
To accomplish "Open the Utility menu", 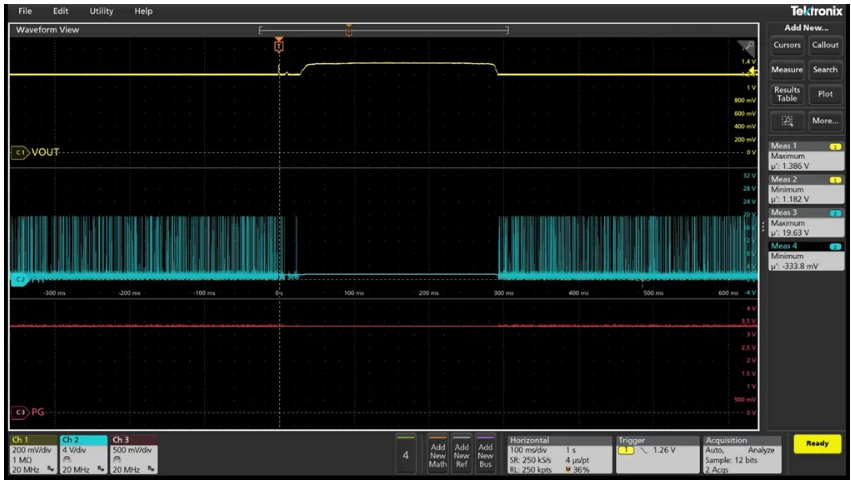I will (101, 11).
